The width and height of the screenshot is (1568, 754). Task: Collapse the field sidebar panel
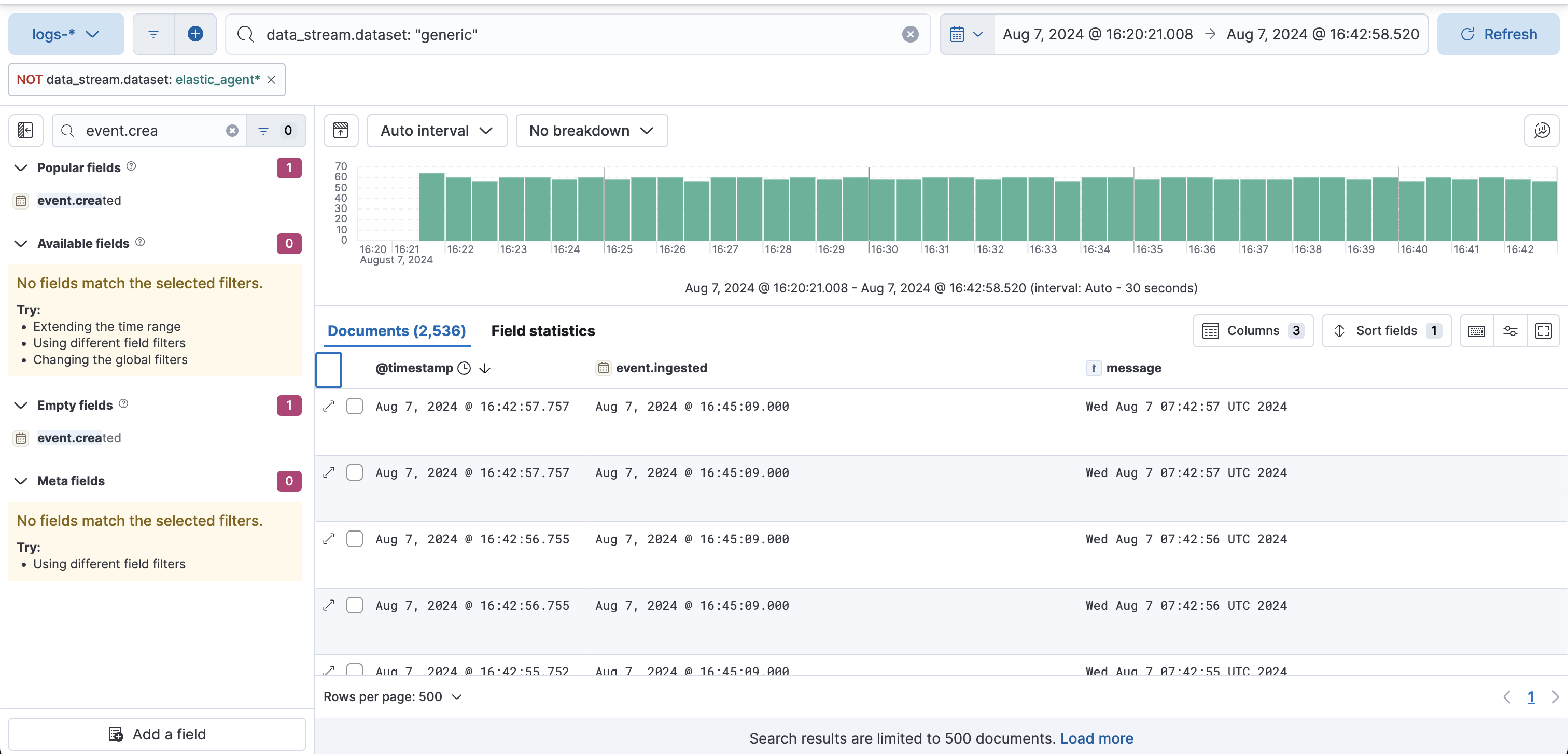(x=25, y=130)
